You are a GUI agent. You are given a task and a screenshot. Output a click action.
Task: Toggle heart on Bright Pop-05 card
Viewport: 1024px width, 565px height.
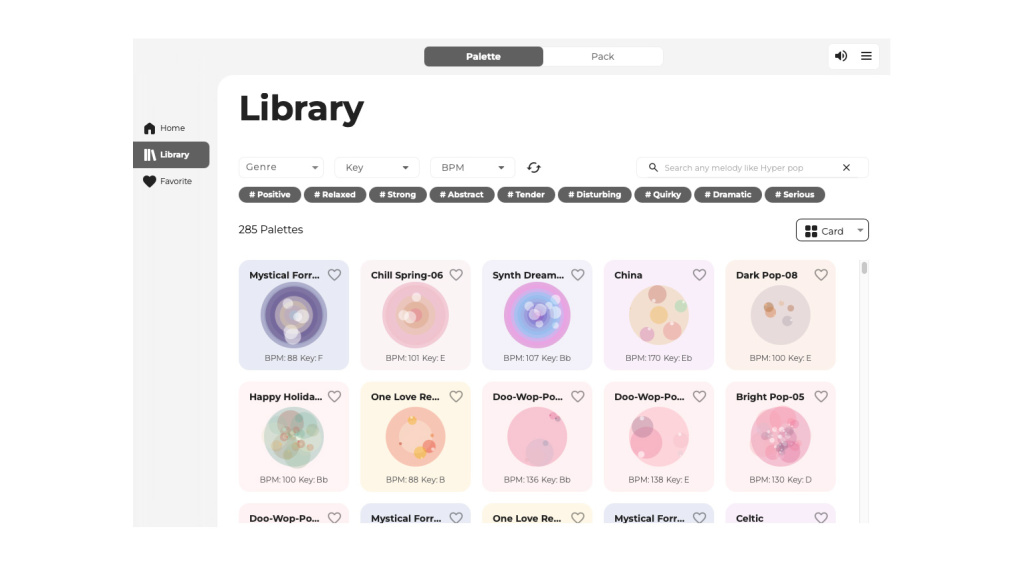pyautogui.click(x=821, y=397)
